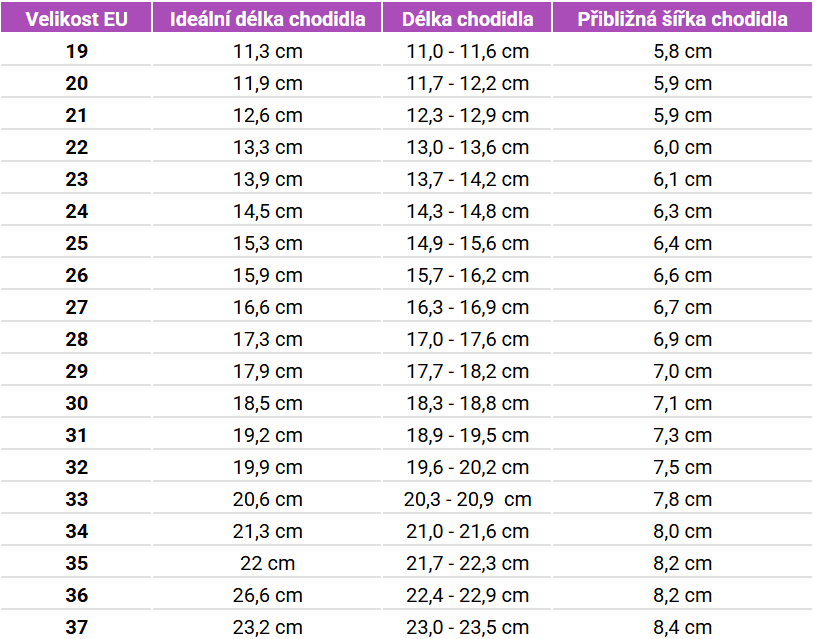Select the width value 7,8 cm

point(682,499)
